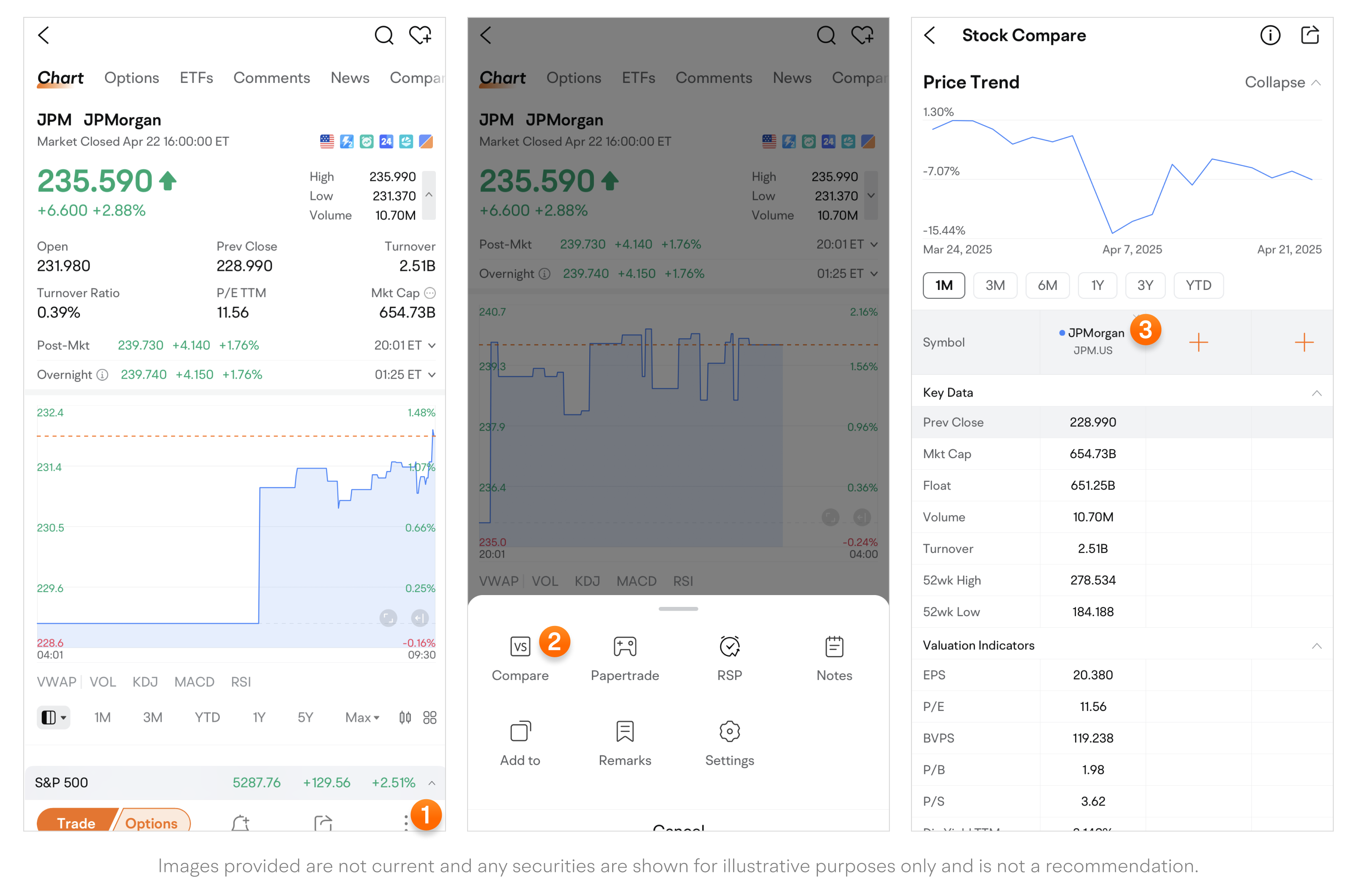
Task: Tap the share icon in Stock Compare
Action: pyautogui.click(x=1310, y=36)
